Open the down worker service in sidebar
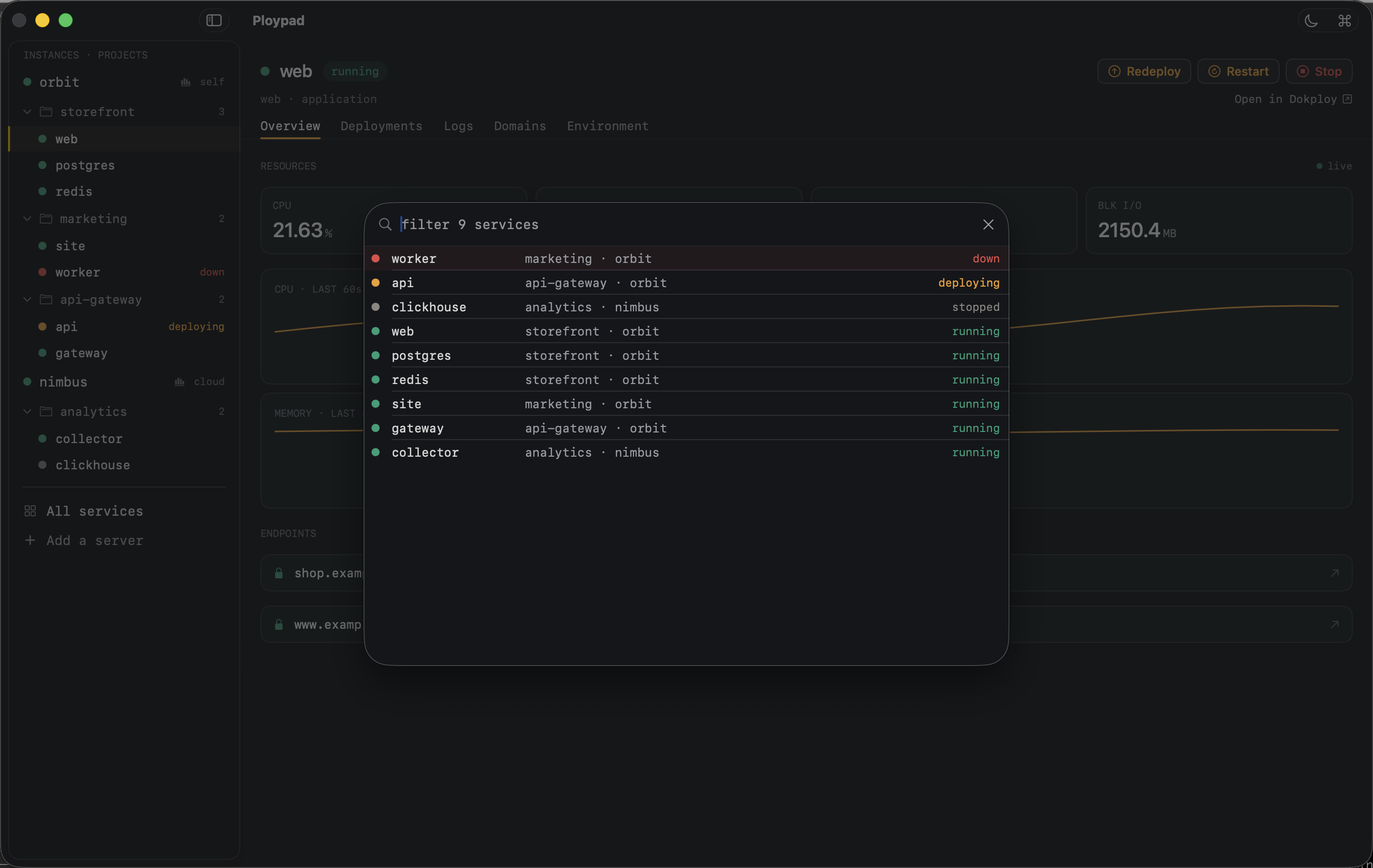This screenshot has width=1373, height=868. [x=124, y=273]
